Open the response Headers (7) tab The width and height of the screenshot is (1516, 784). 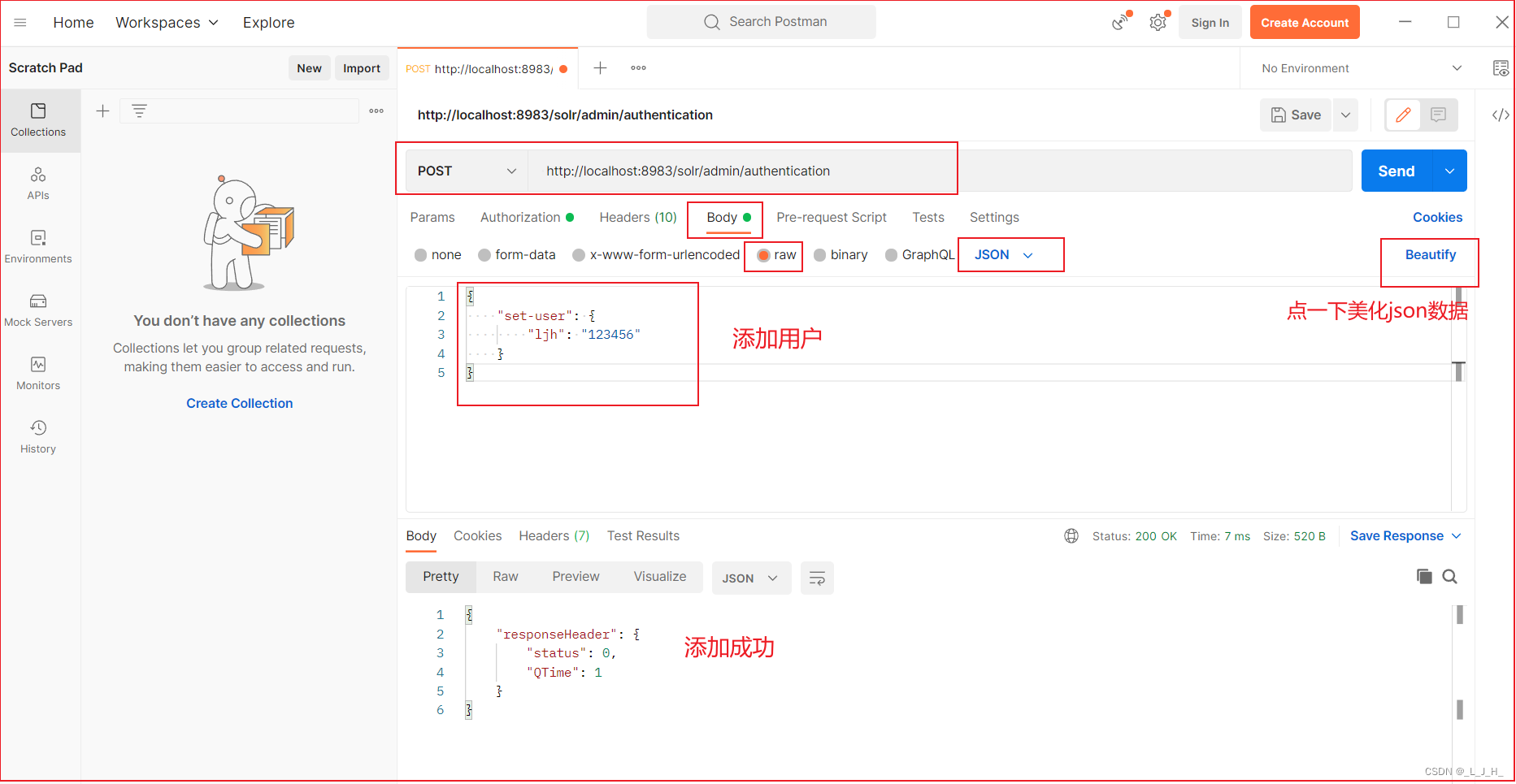554,536
